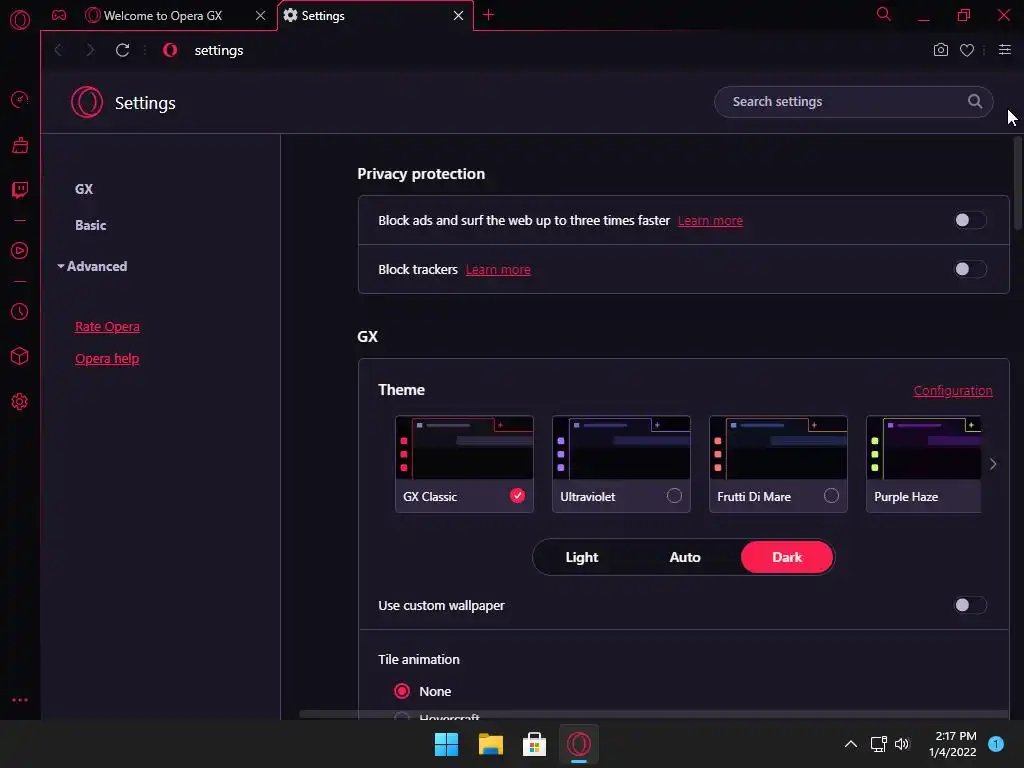The width and height of the screenshot is (1024, 768).
Task: Go forward with the forward arrow
Action: [x=90, y=50]
